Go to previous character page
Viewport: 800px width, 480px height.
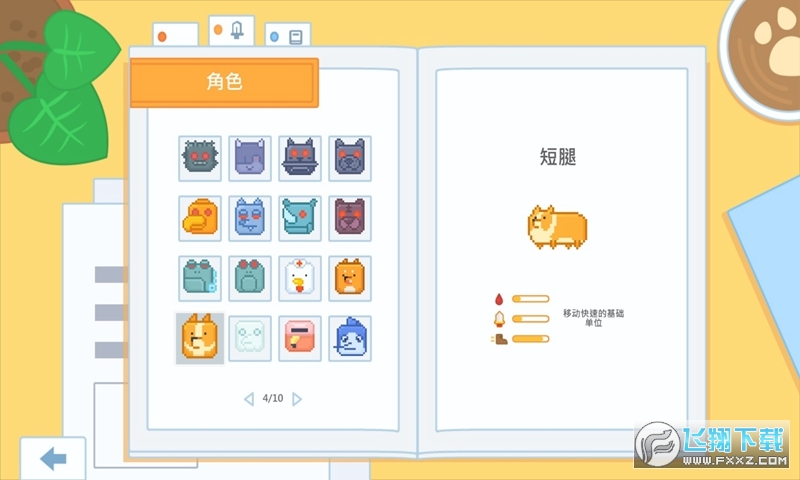click(x=249, y=398)
